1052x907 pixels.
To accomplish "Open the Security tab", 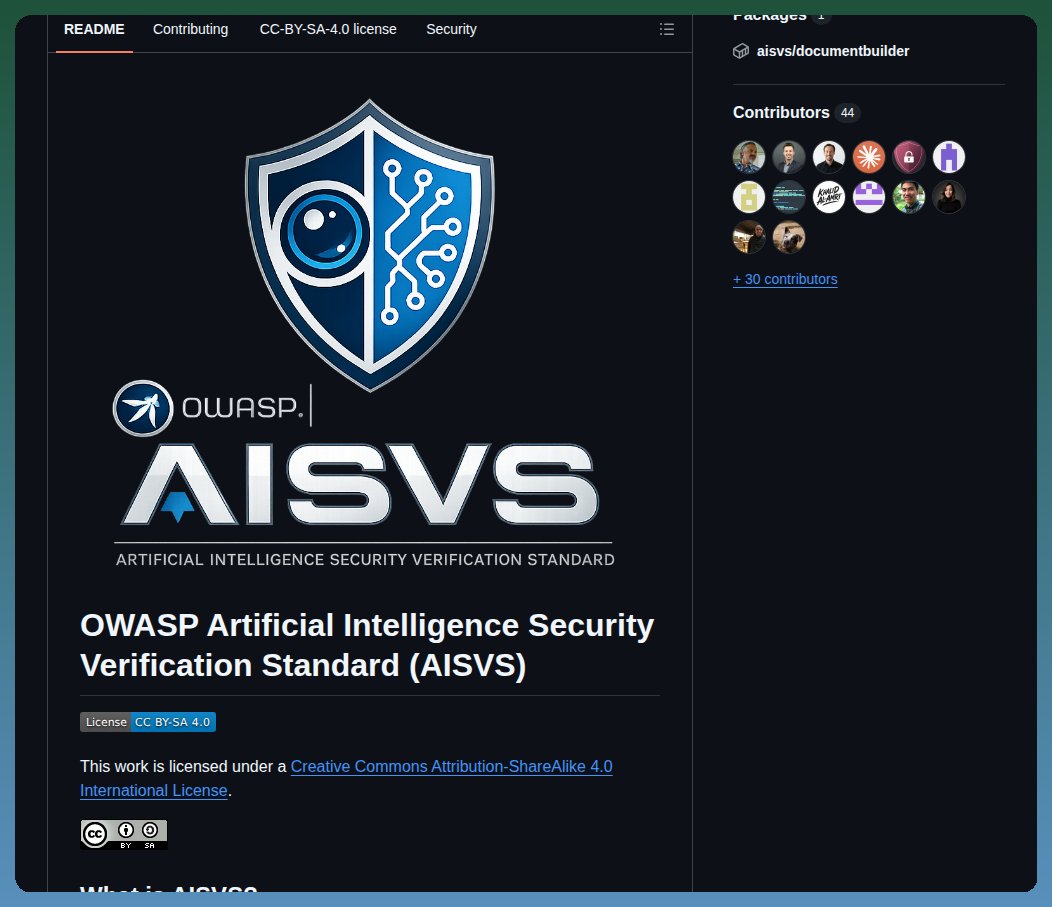I will pos(452,30).
